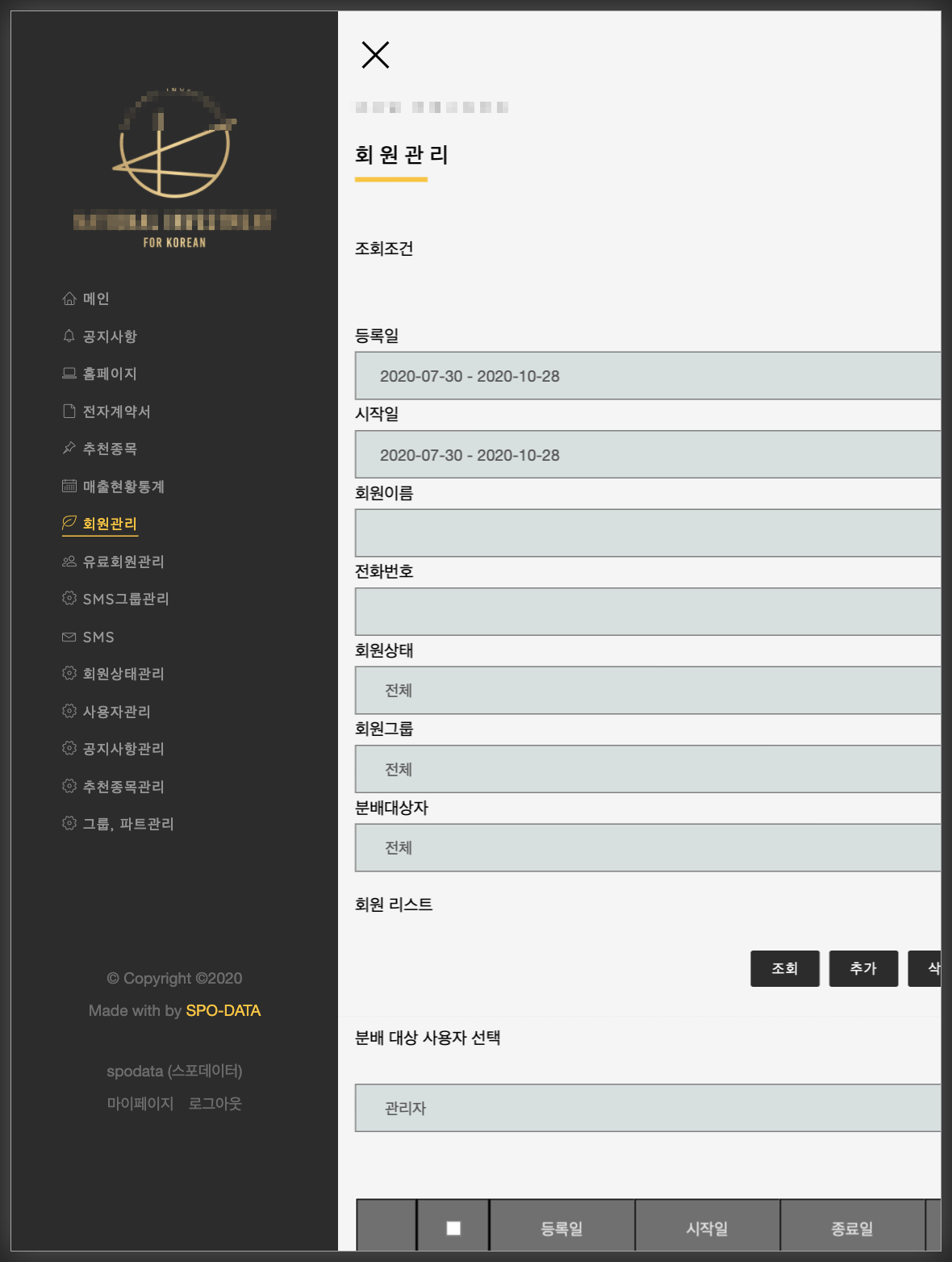Screen dimensions: 952x1262
Task: Toggle the select-all checkbox in table header
Action: click(453, 1228)
